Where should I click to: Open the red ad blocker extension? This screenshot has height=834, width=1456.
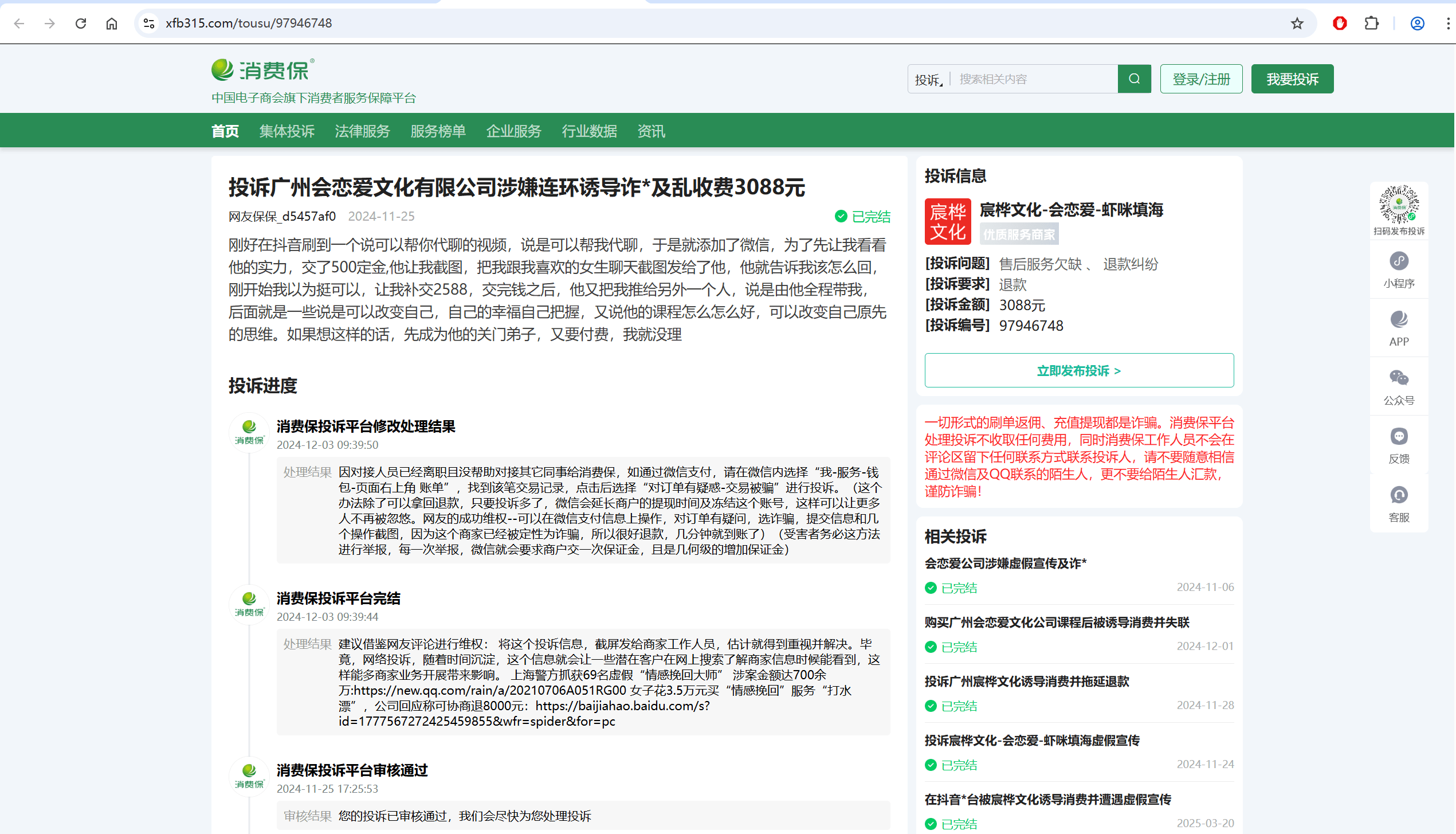[1340, 23]
